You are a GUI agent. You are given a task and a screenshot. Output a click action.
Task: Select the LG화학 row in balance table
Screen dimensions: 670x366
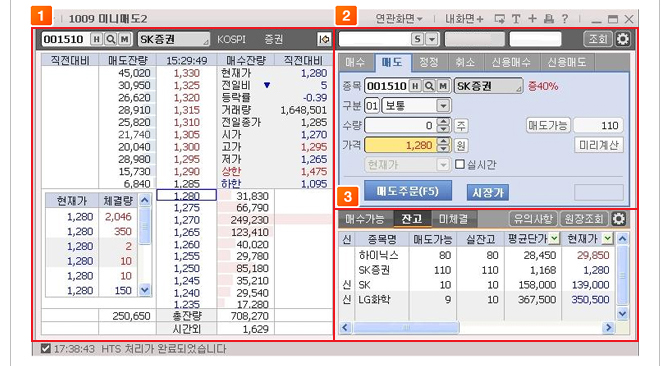coord(477,299)
